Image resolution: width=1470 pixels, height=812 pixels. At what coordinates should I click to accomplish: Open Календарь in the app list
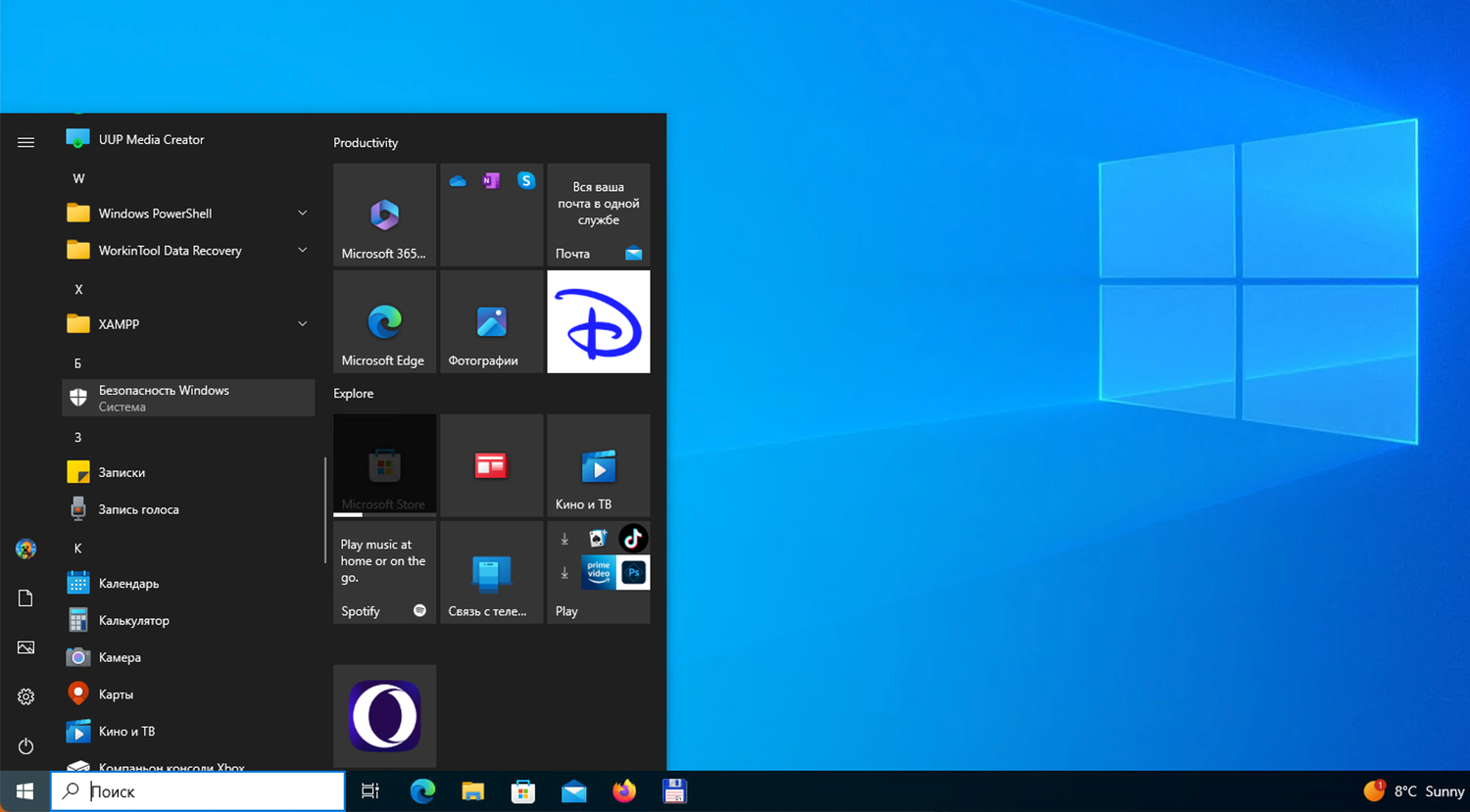[188, 584]
